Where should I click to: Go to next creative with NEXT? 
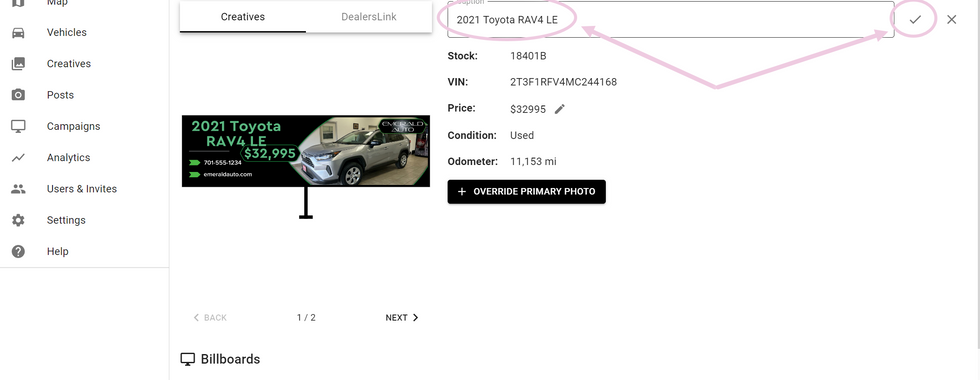(x=402, y=318)
